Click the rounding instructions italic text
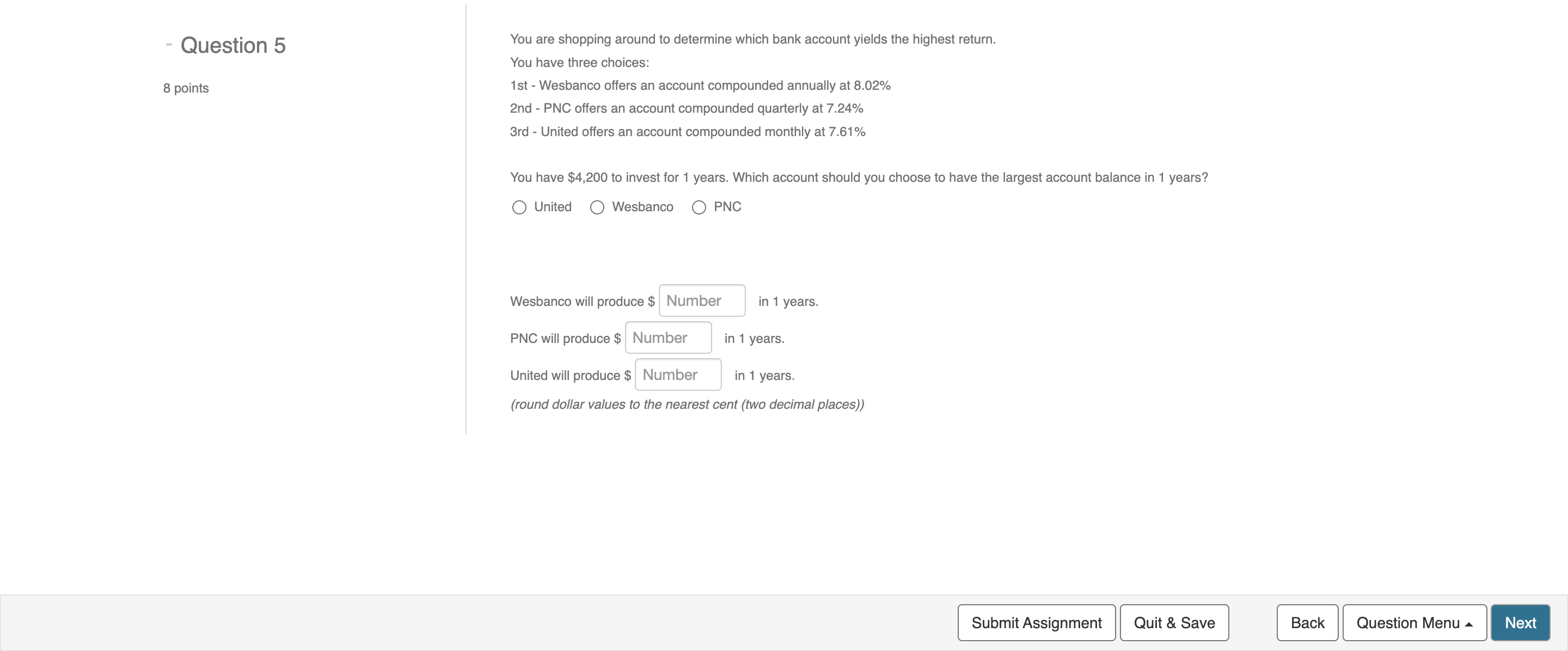This screenshot has width=1568, height=651. [687, 403]
